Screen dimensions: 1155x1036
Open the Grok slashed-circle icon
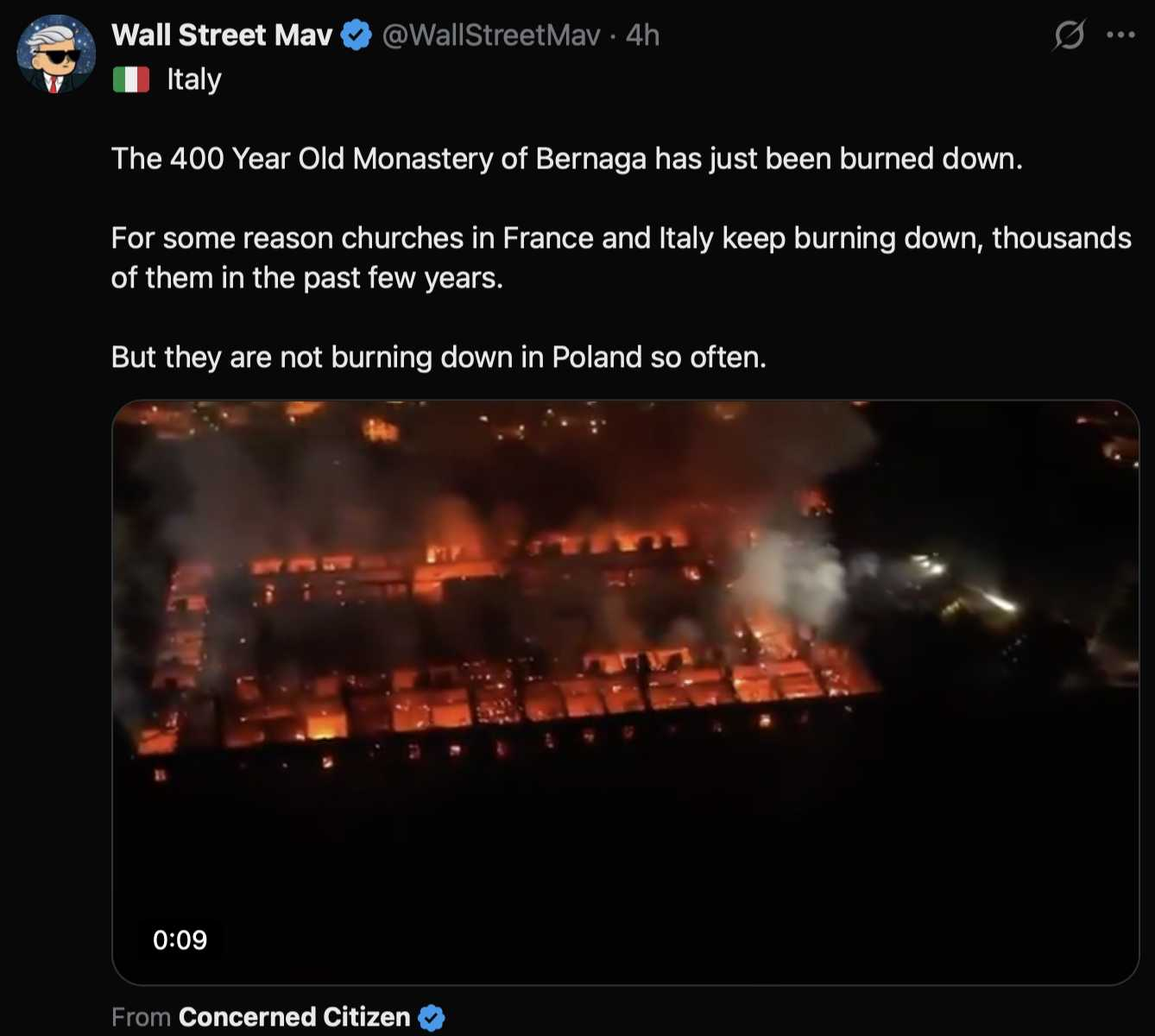1069,35
